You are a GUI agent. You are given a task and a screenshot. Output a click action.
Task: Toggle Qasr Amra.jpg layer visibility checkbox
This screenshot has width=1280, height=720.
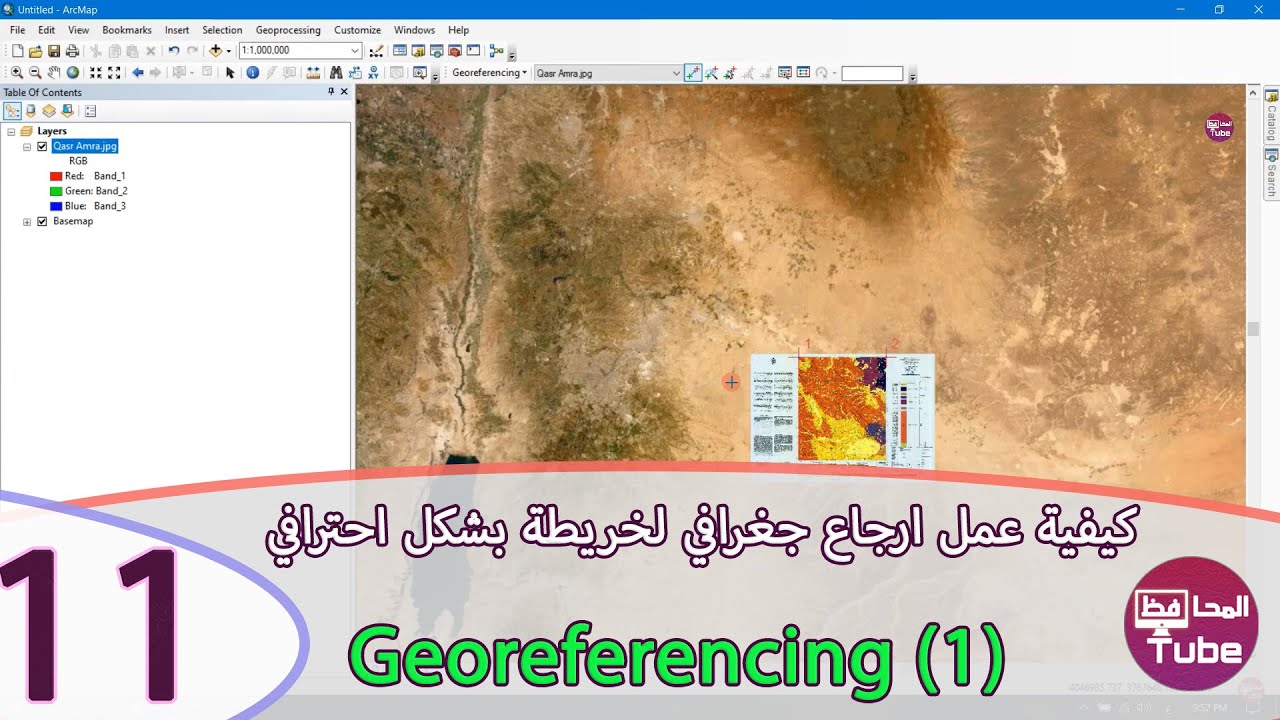click(42, 146)
